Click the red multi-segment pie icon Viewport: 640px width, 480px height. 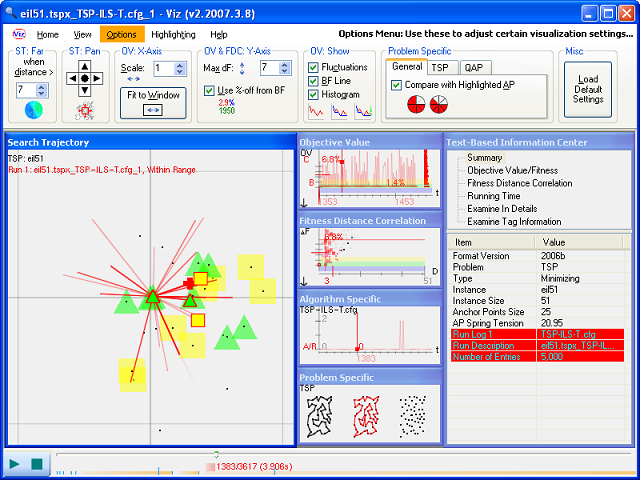pos(439,105)
